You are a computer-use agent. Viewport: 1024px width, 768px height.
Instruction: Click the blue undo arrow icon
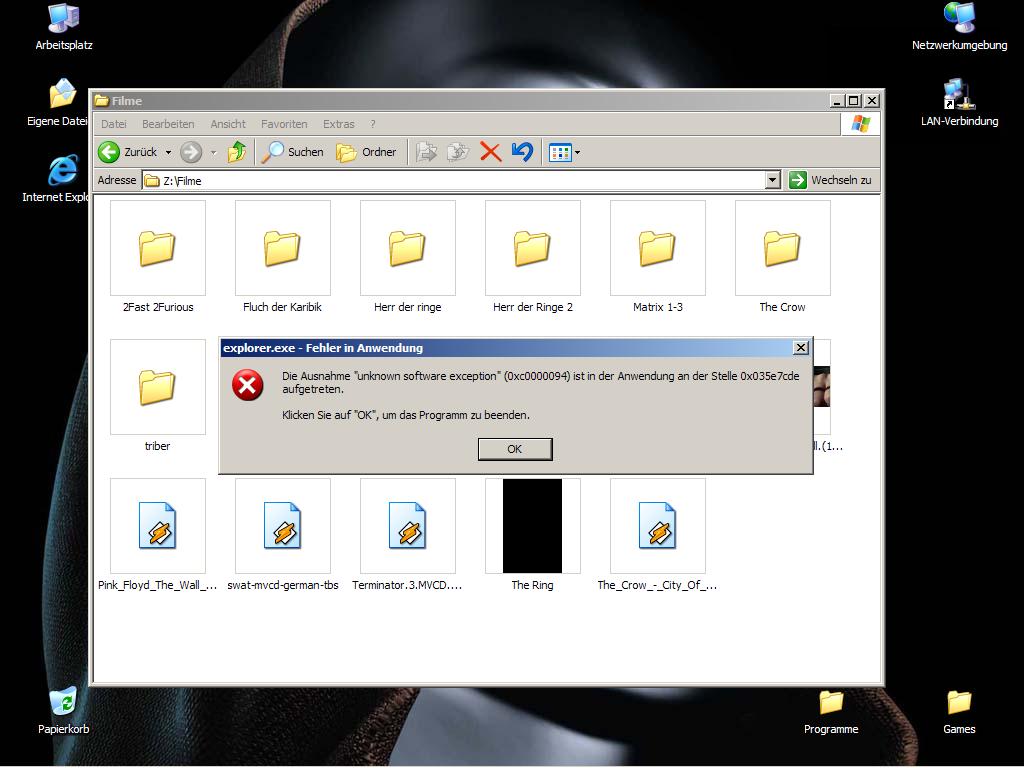click(x=522, y=152)
